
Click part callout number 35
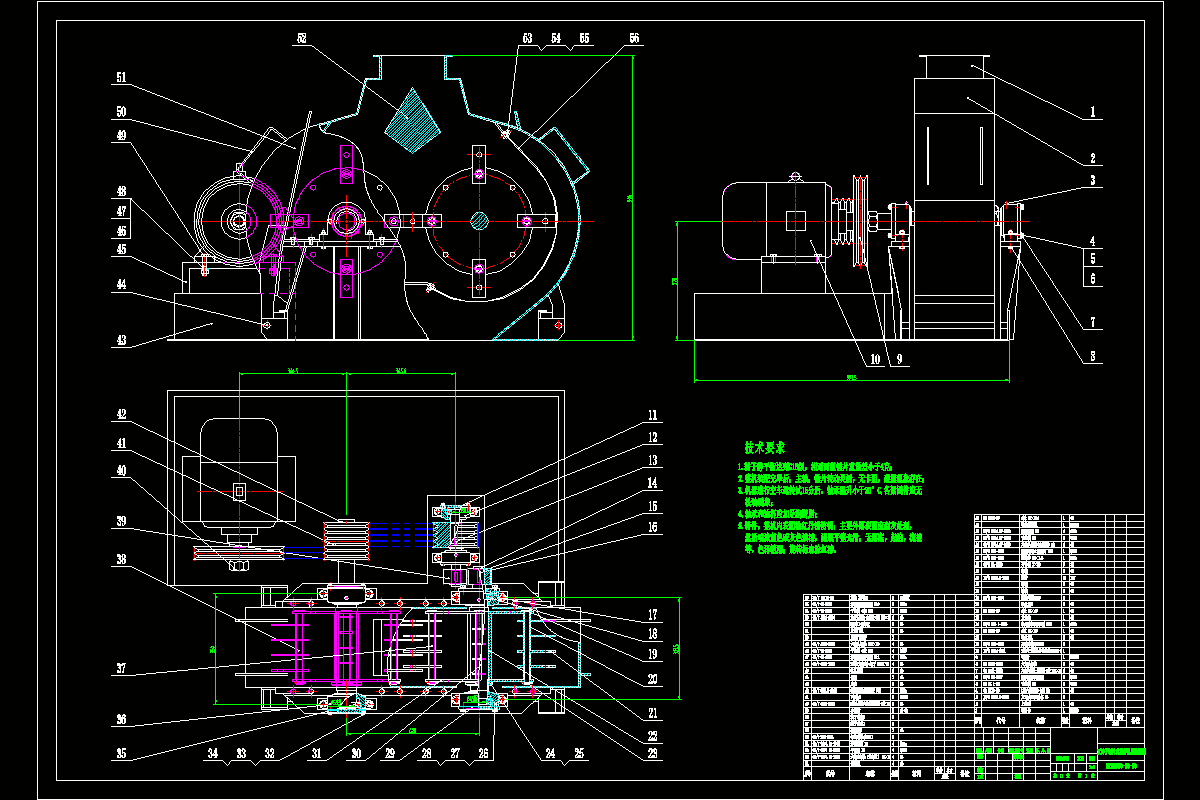coord(122,755)
